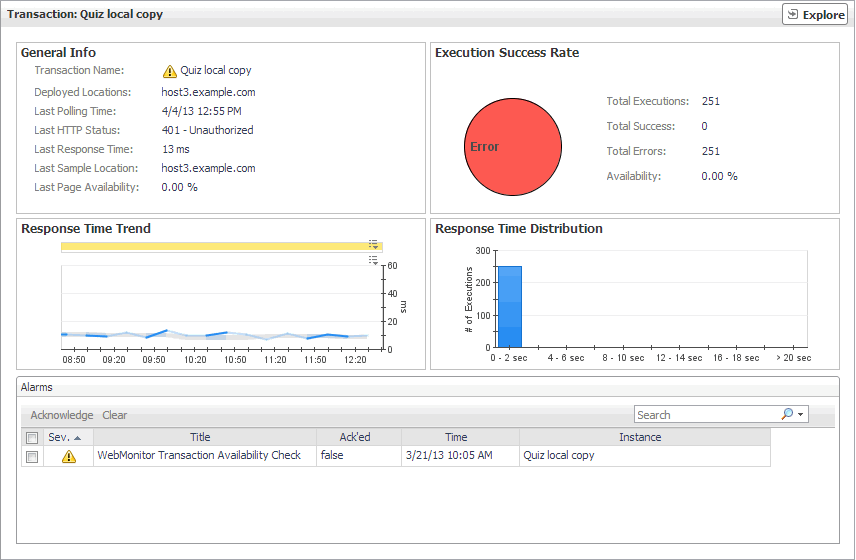This screenshot has width=856, height=560.
Task: Click Acknowledge in Alarms toolbar
Action: pos(62,415)
